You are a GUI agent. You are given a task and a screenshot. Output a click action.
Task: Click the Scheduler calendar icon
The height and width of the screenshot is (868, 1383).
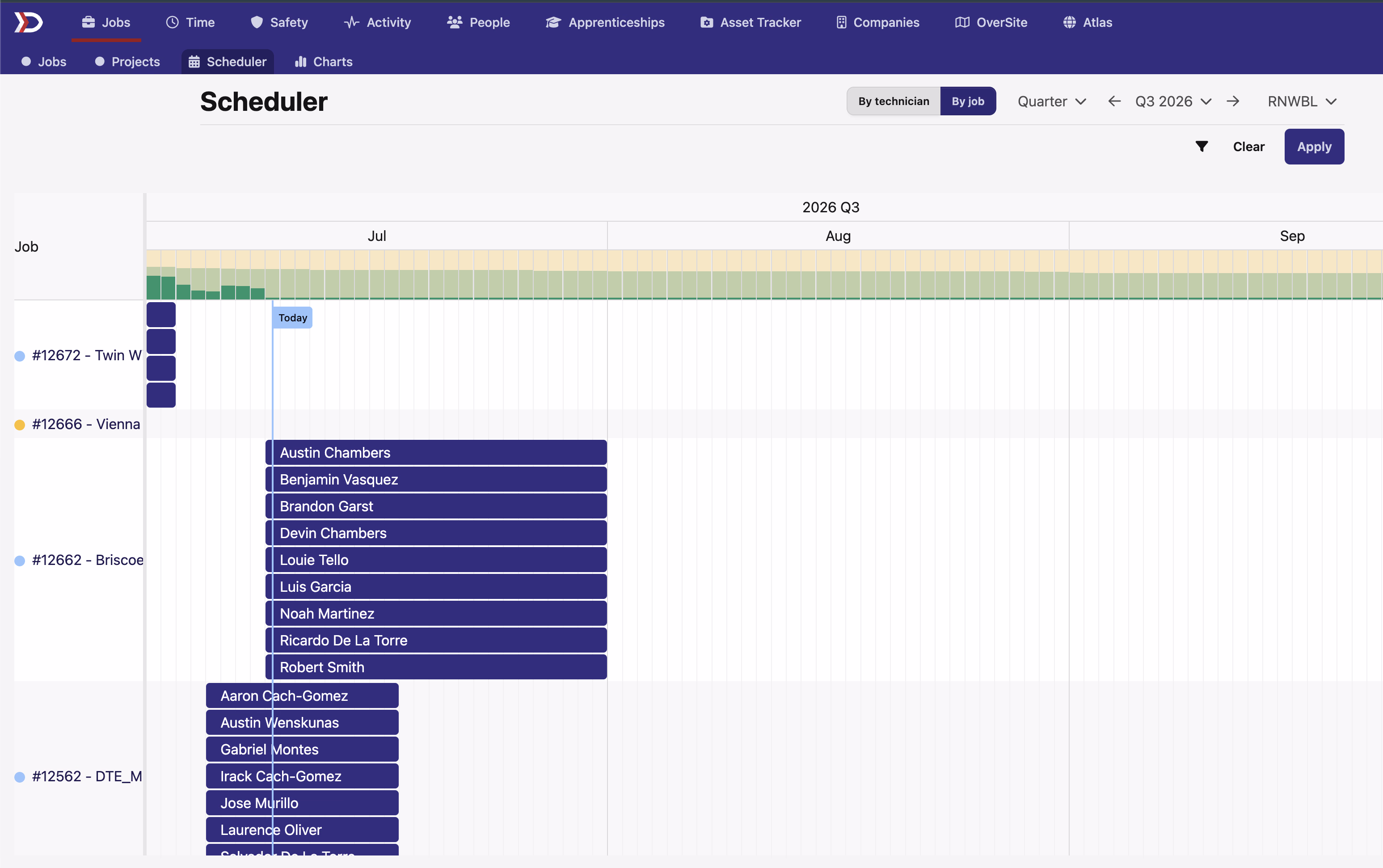194,61
